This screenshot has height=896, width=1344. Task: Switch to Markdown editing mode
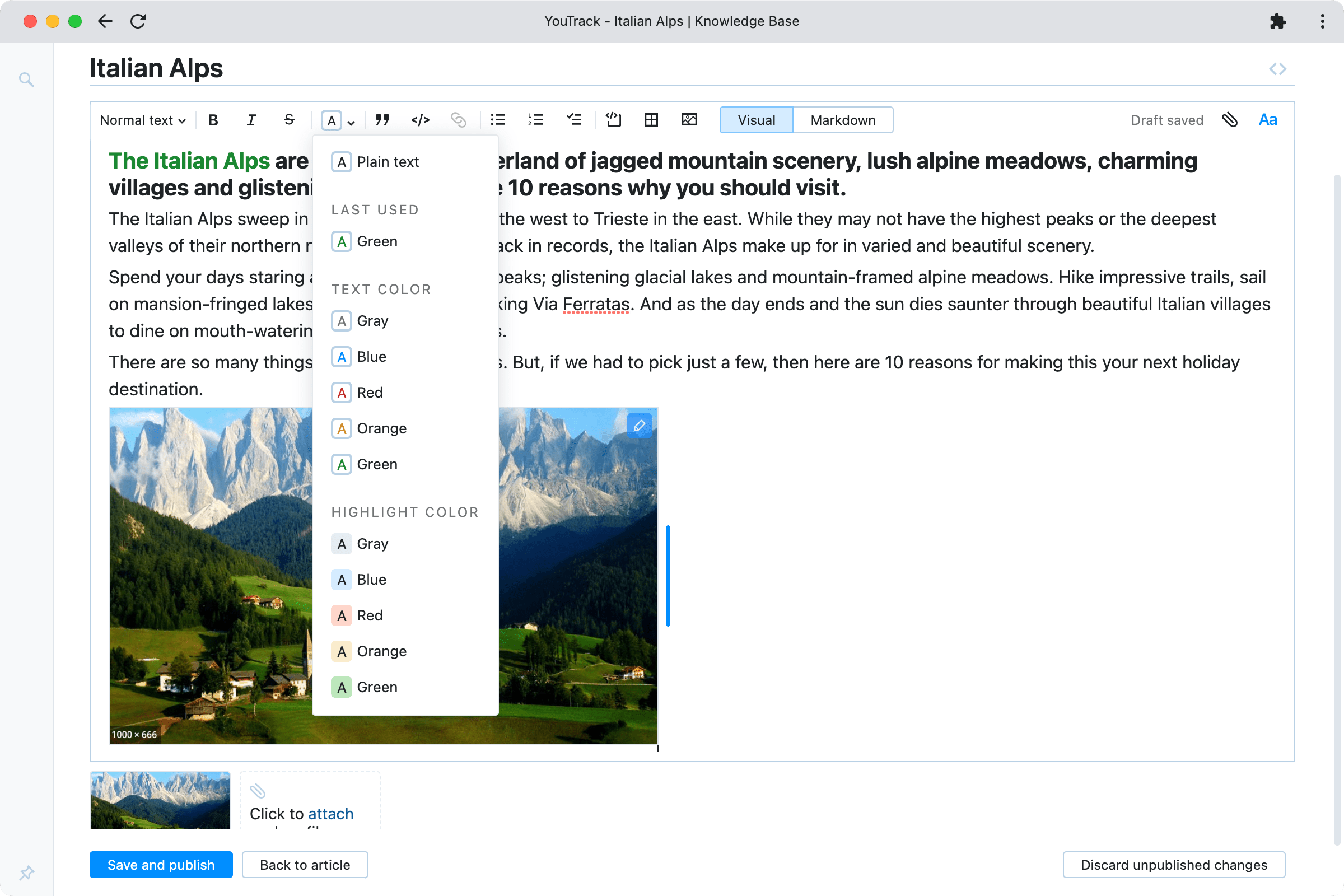coord(842,120)
